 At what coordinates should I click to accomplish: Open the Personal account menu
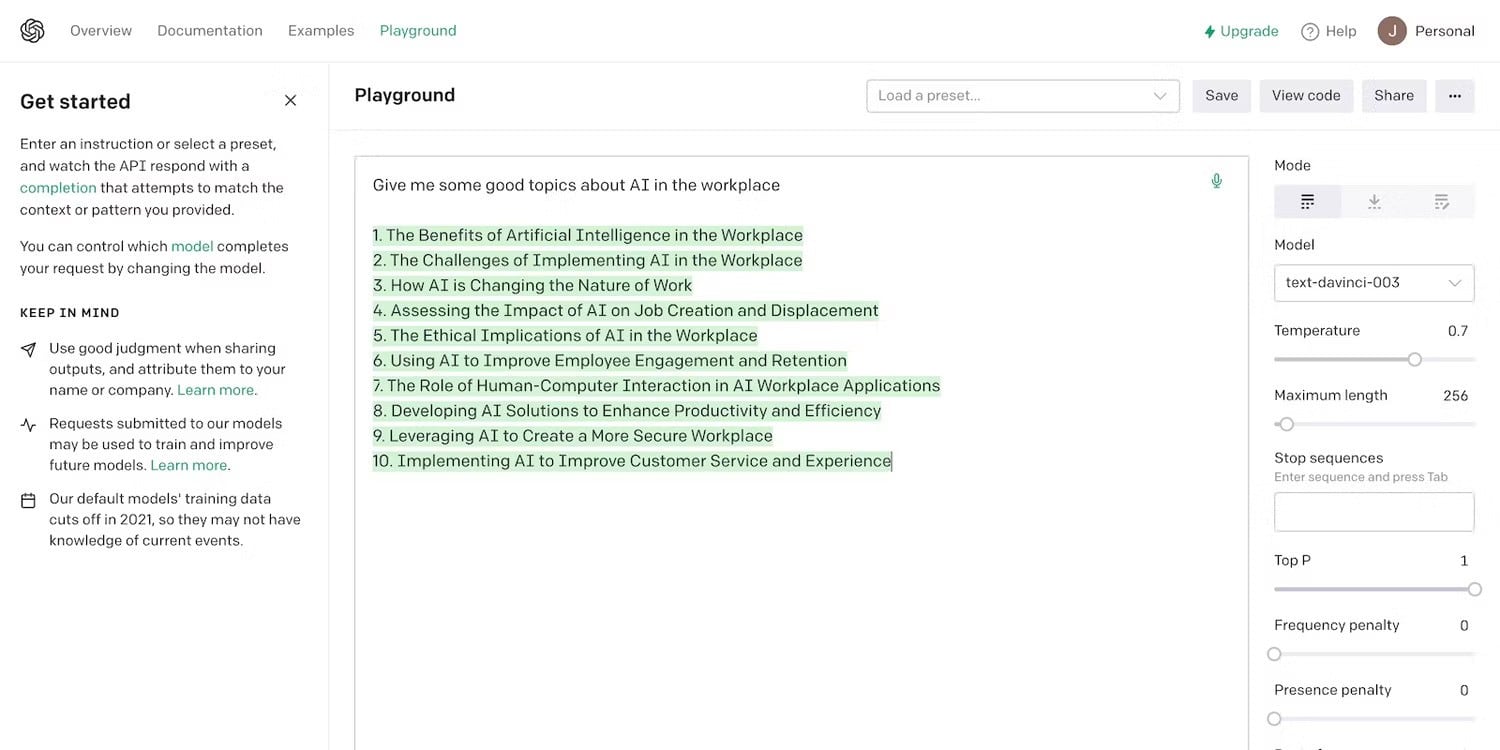coord(1444,31)
